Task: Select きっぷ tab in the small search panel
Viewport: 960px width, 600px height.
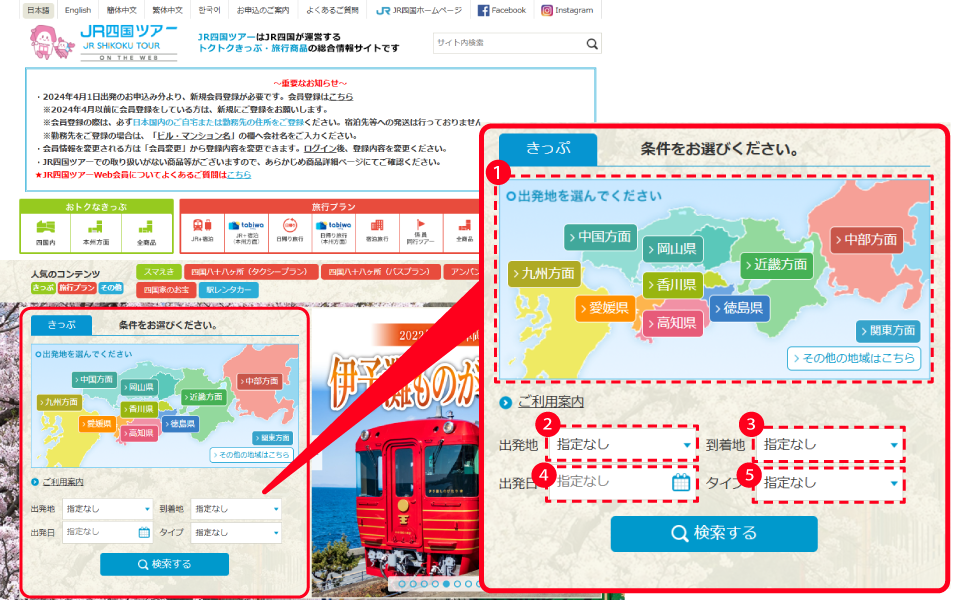Action: 61,325
